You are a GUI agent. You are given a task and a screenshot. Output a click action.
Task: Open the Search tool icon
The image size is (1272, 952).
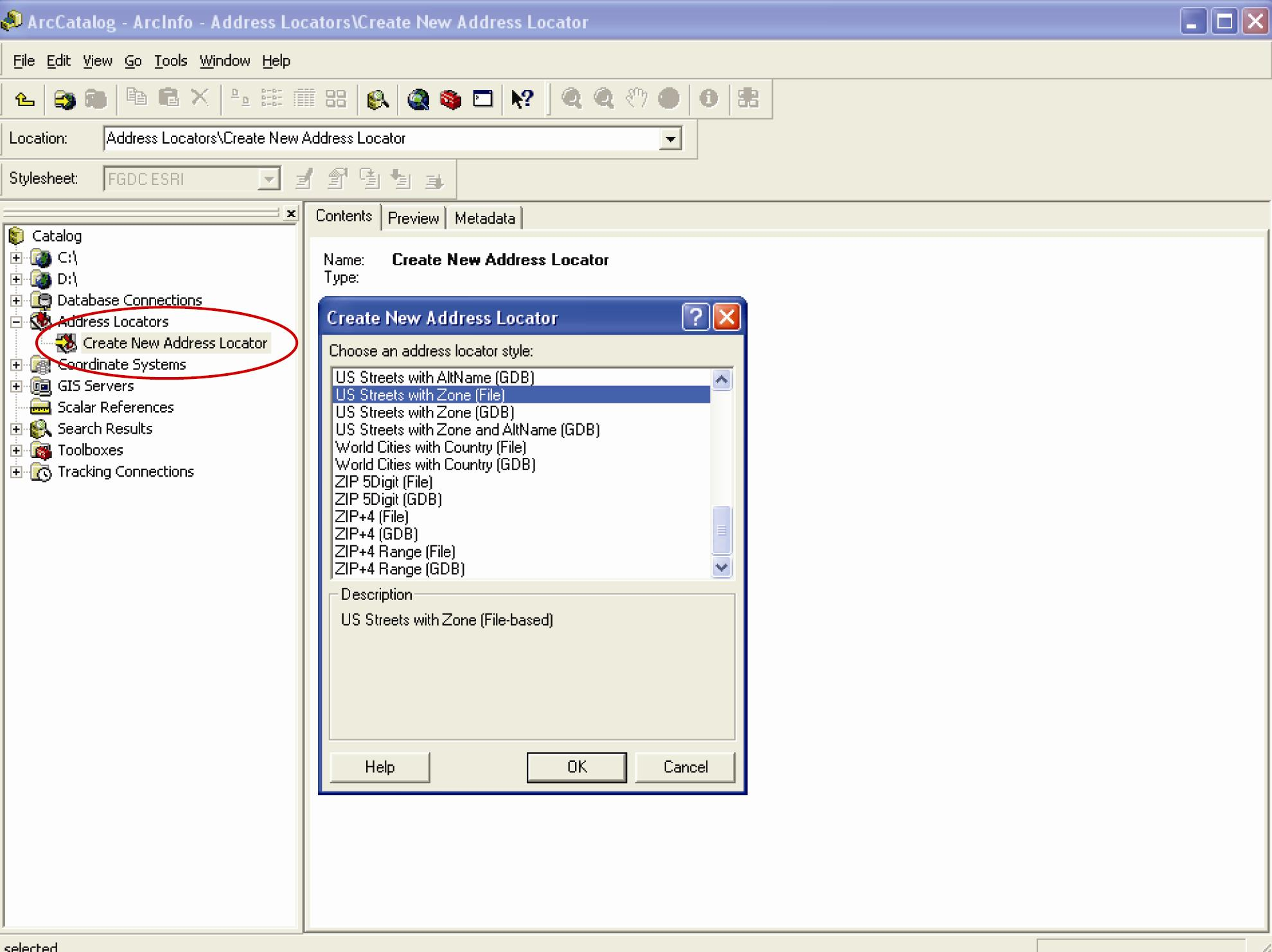pyautogui.click(x=378, y=99)
